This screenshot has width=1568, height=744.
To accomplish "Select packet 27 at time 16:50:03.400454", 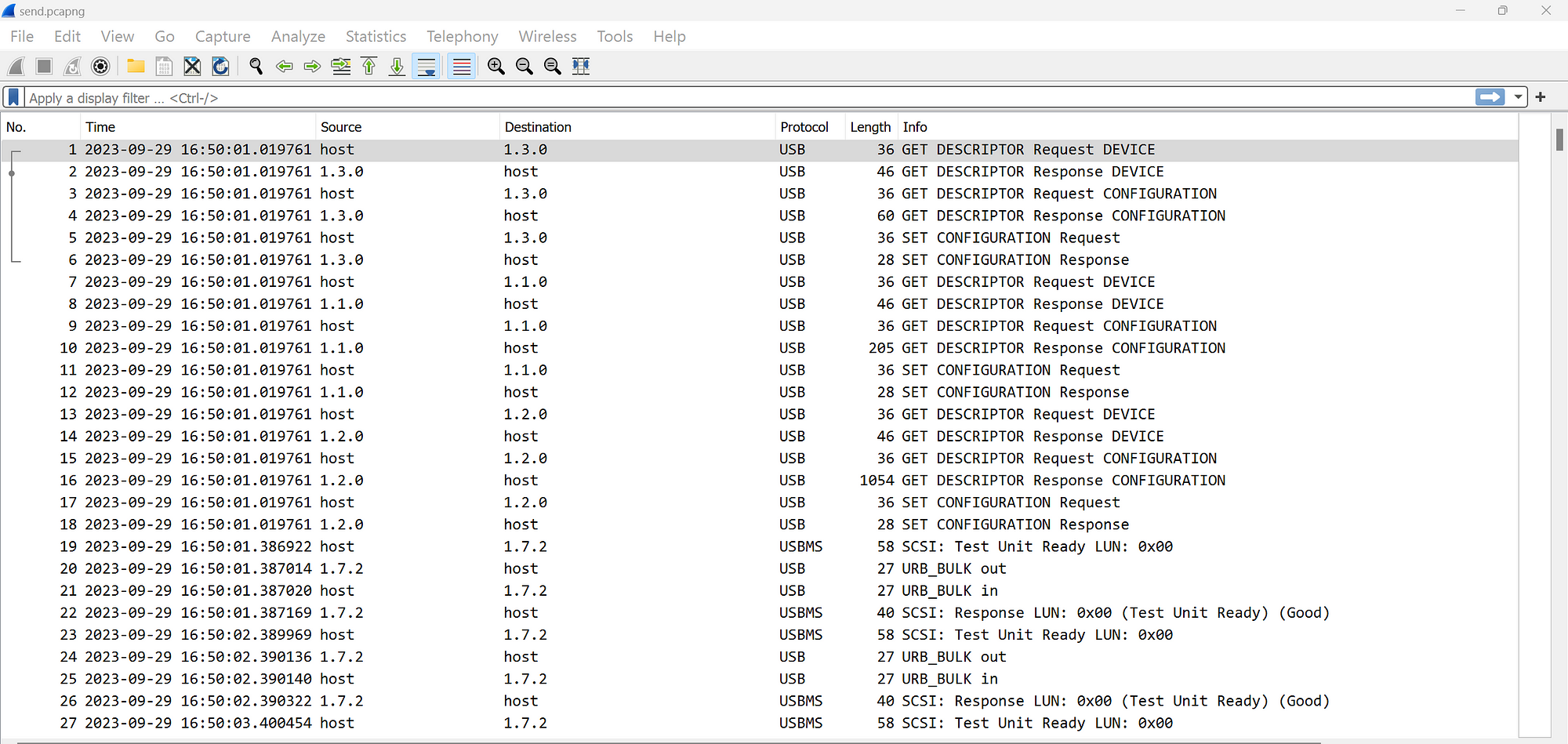I will (759, 723).
